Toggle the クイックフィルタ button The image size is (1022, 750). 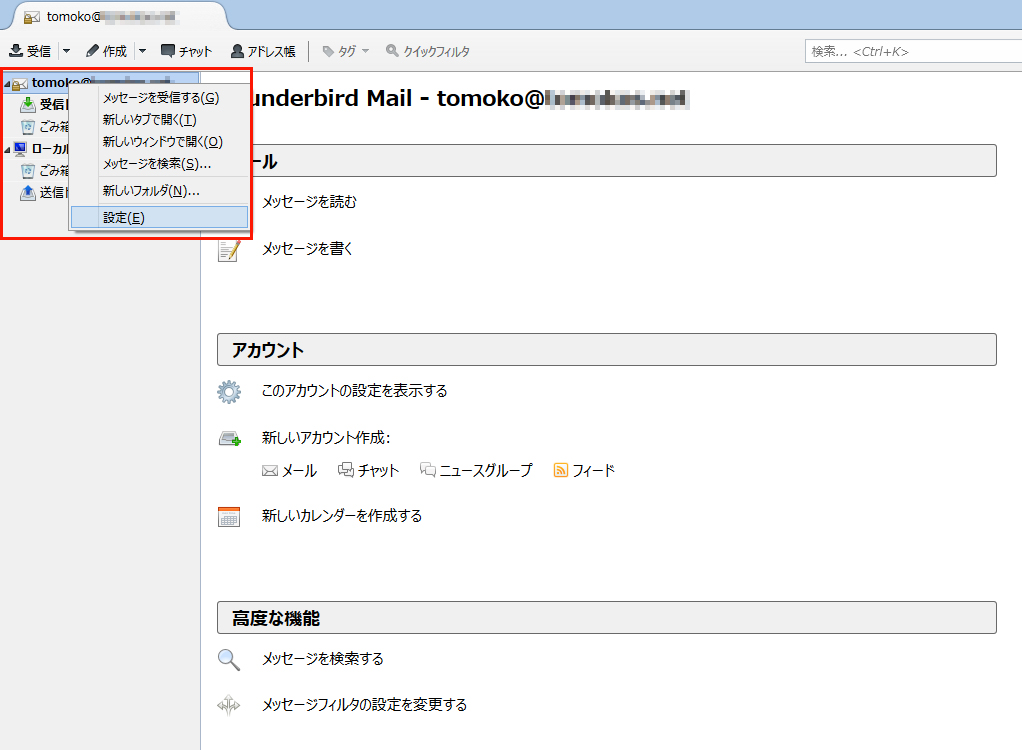pyautogui.click(x=428, y=51)
